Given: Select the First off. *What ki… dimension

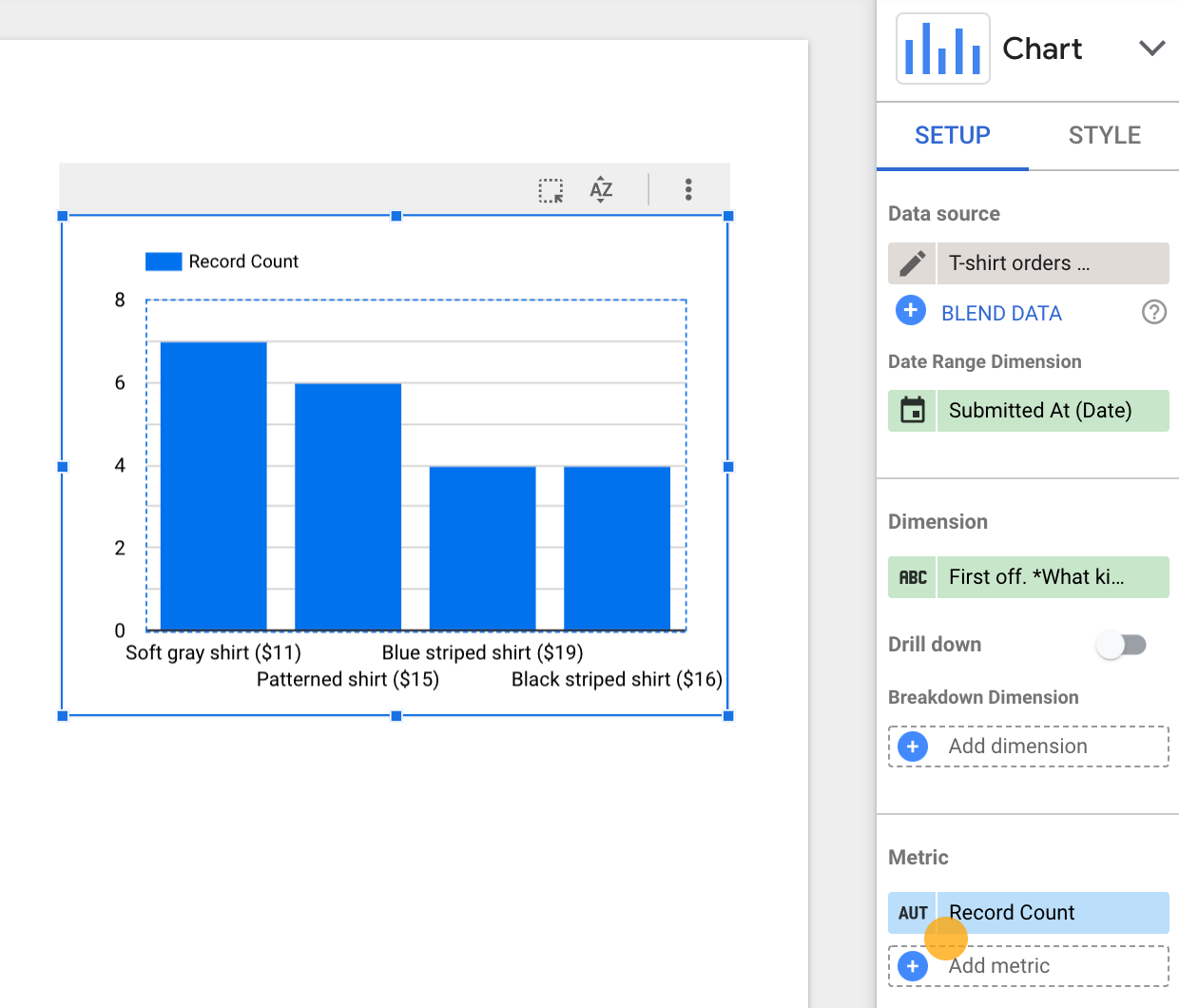Looking at the screenshot, I should (1053, 577).
